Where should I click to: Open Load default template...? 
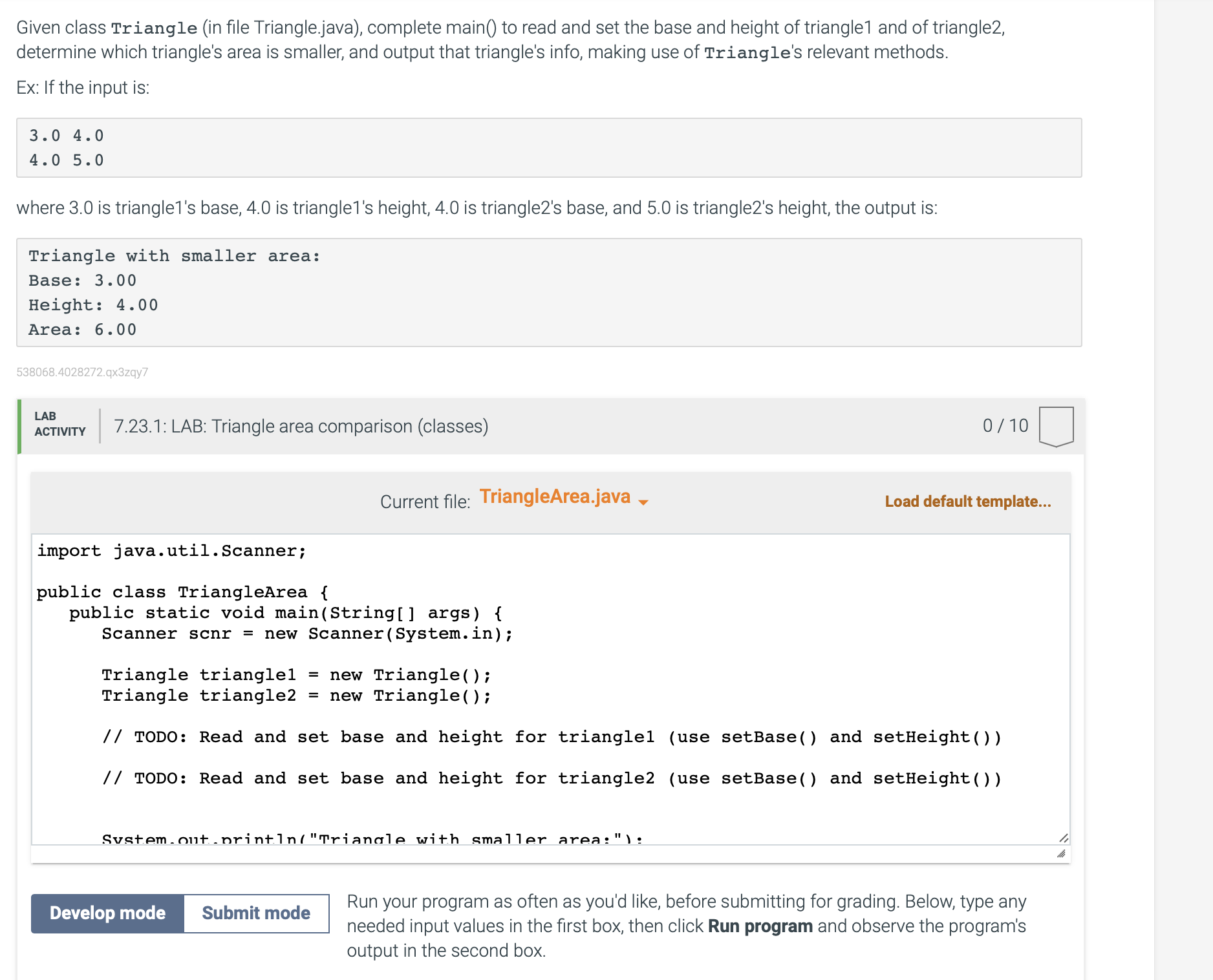[x=968, y=501]
